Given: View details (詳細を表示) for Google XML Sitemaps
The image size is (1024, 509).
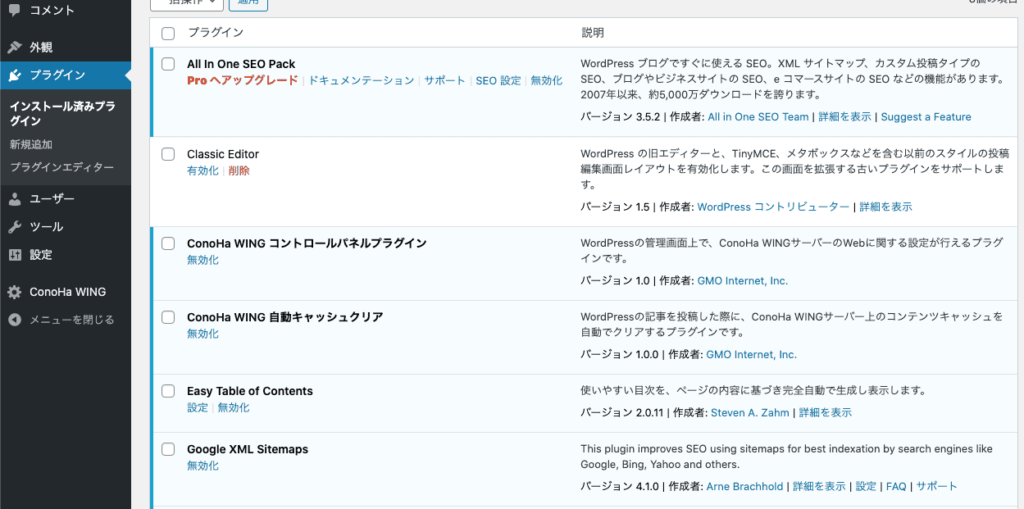Looking at the screenshot, I should click(x=820, y=487).
